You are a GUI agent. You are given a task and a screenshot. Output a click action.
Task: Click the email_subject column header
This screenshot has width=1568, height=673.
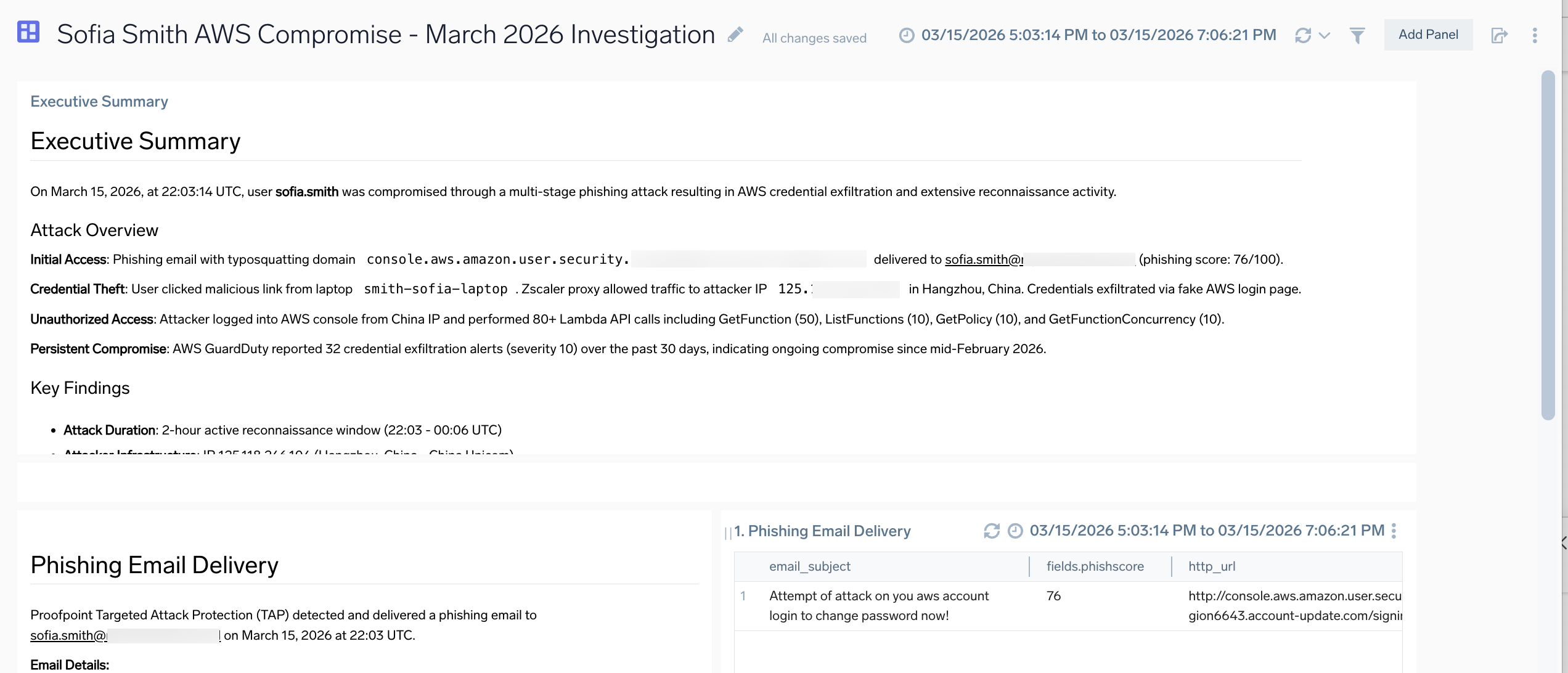(809, 566)
